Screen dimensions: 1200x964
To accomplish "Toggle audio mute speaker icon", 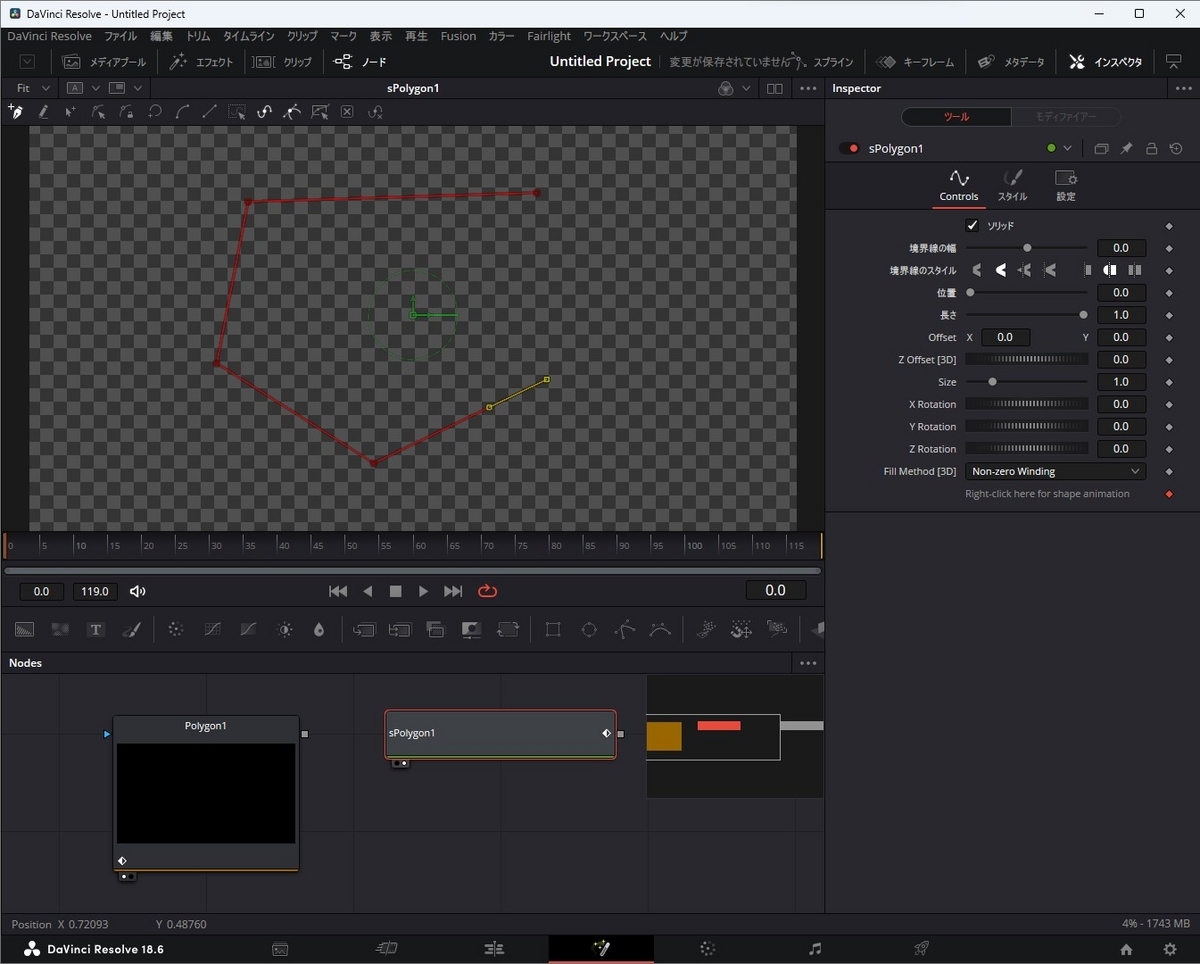I will [138, 591].
